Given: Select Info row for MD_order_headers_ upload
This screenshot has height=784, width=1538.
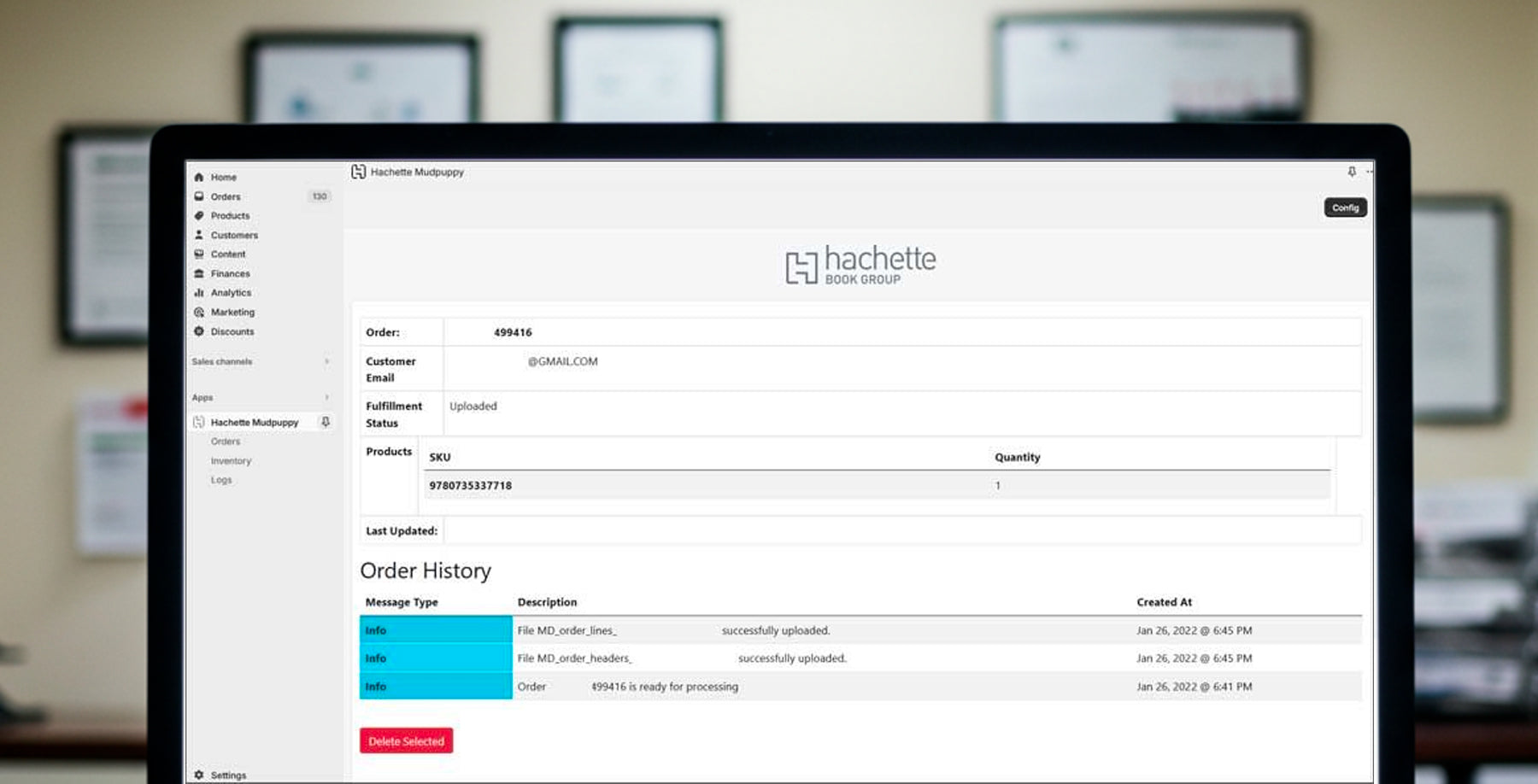Looking at the screenshot, I should tap(436, 658).
